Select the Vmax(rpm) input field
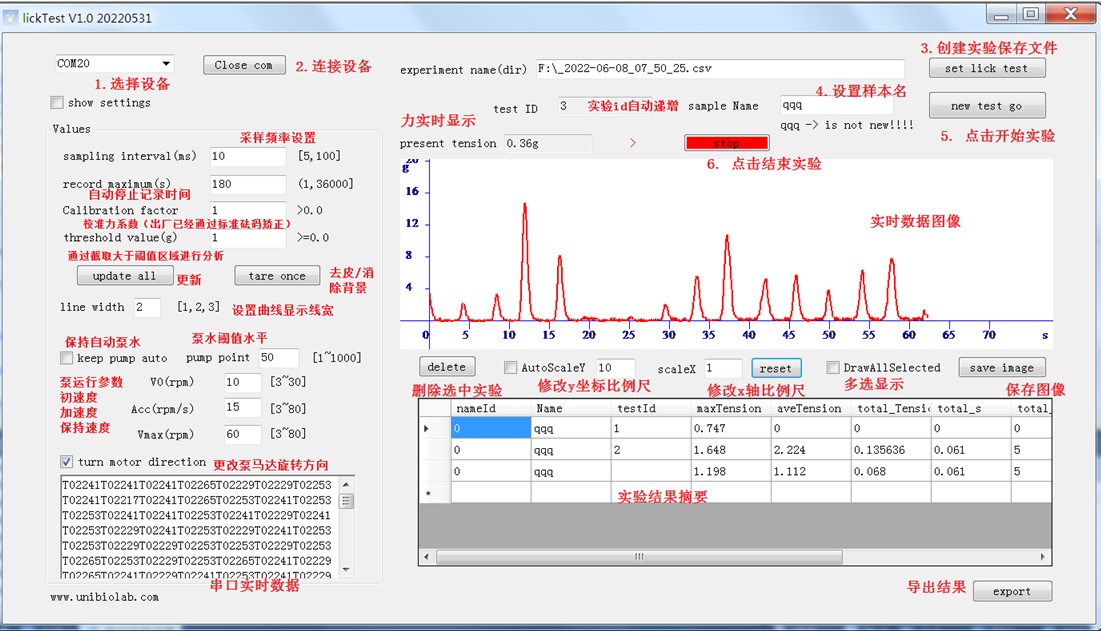 click(242, 434)
